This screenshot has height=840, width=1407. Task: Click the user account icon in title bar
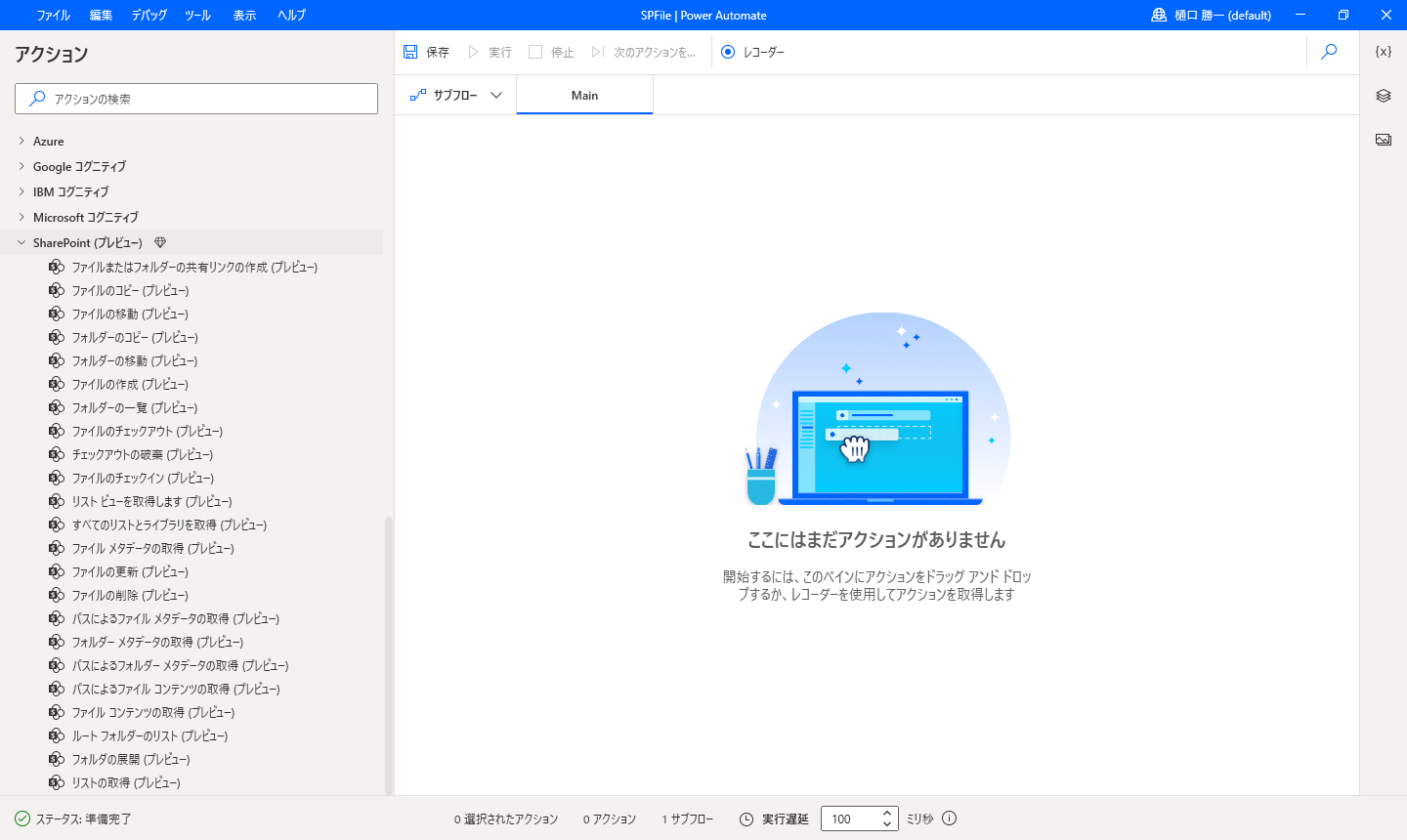pos(1159,15)
